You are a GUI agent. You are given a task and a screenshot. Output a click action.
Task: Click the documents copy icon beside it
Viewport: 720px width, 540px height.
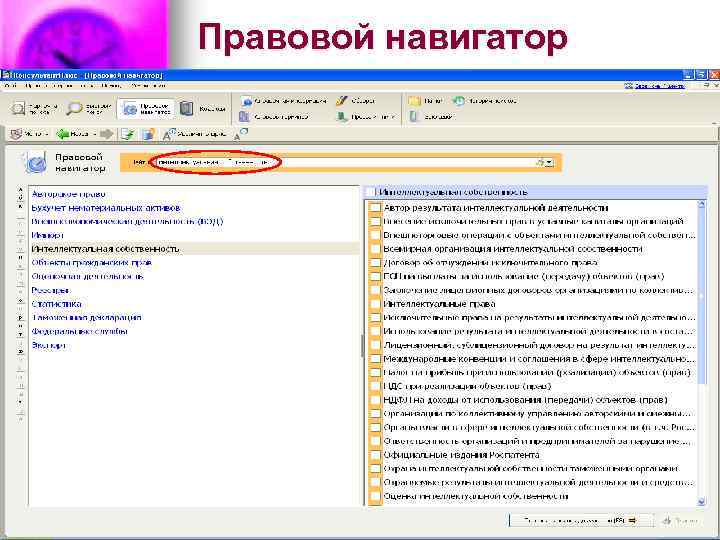pyautogui.click(x=148, y=134)
